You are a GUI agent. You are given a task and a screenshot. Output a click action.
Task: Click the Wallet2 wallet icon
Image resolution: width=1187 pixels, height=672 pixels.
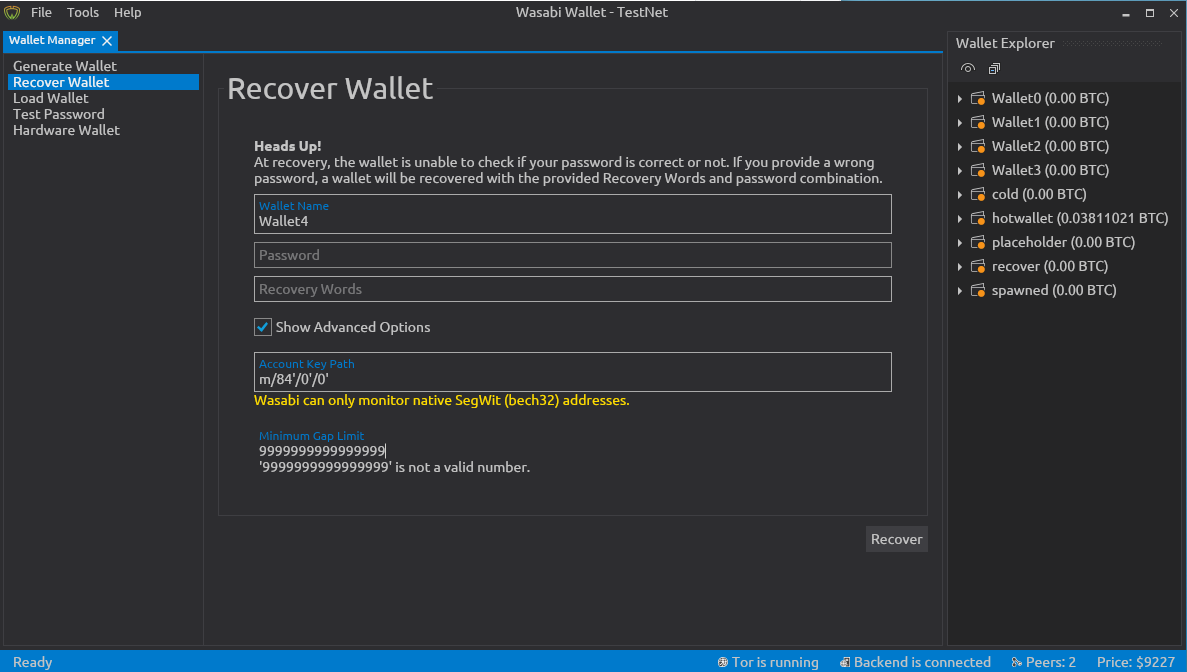tap(978, 146)
